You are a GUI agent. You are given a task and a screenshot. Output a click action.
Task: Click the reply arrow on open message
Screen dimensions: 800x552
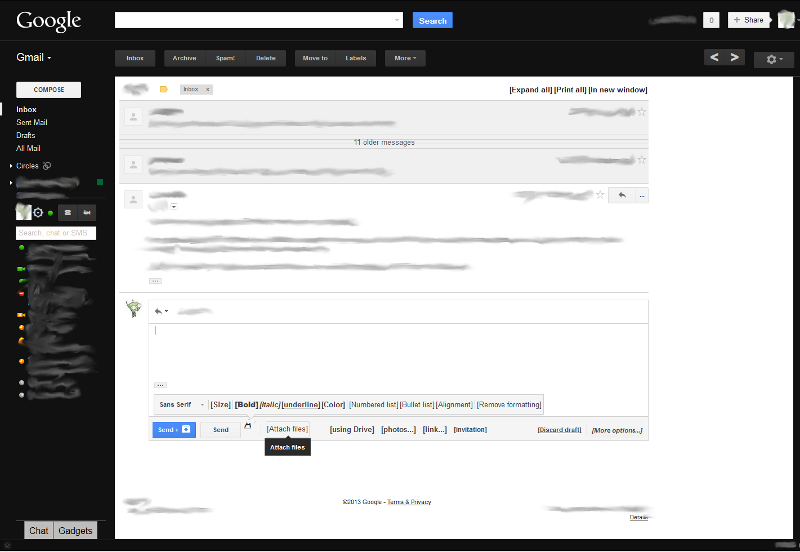click(x=622, y=195)
